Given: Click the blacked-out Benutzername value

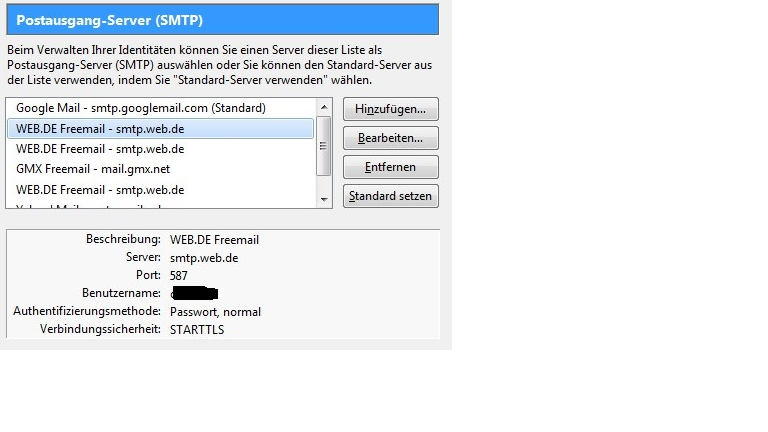Looking at the screenshot, I should click(194, 293).
